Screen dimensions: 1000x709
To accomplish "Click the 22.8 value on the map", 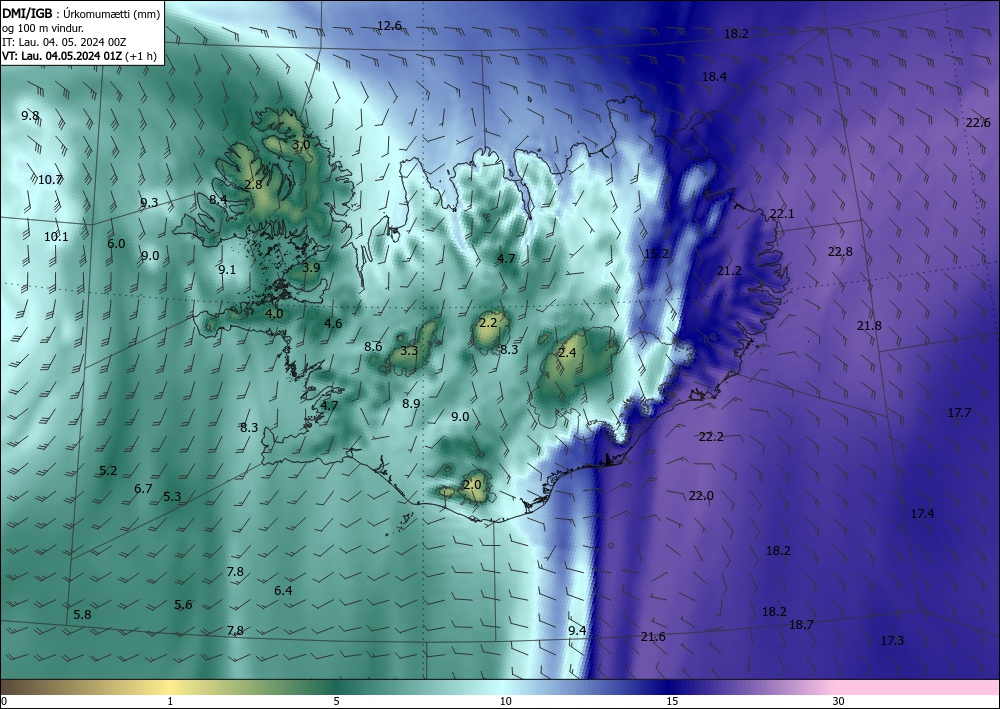I will (x=840, y=252).
